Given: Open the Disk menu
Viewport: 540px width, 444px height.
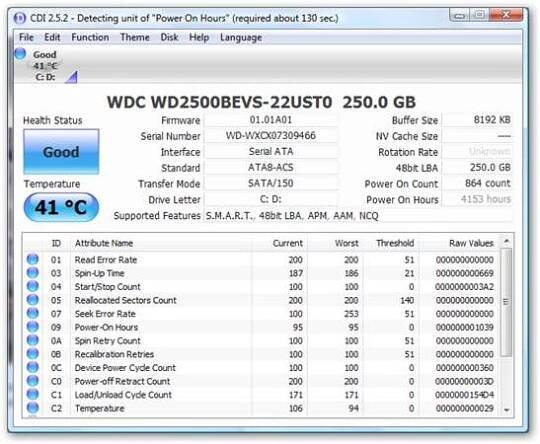Looking at the screenshot, I should (169, 37).
